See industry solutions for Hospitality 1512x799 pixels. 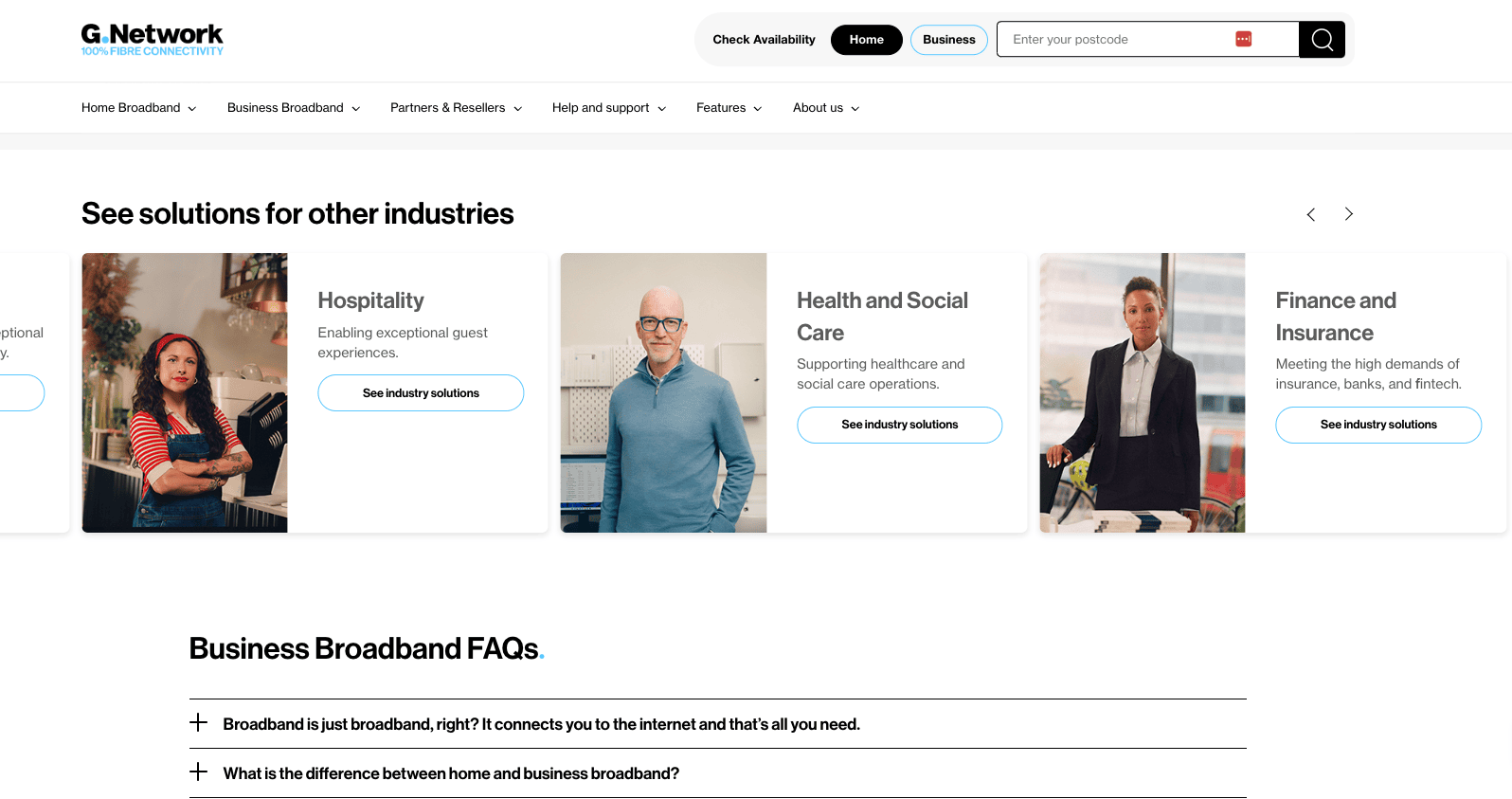(421, 393)
